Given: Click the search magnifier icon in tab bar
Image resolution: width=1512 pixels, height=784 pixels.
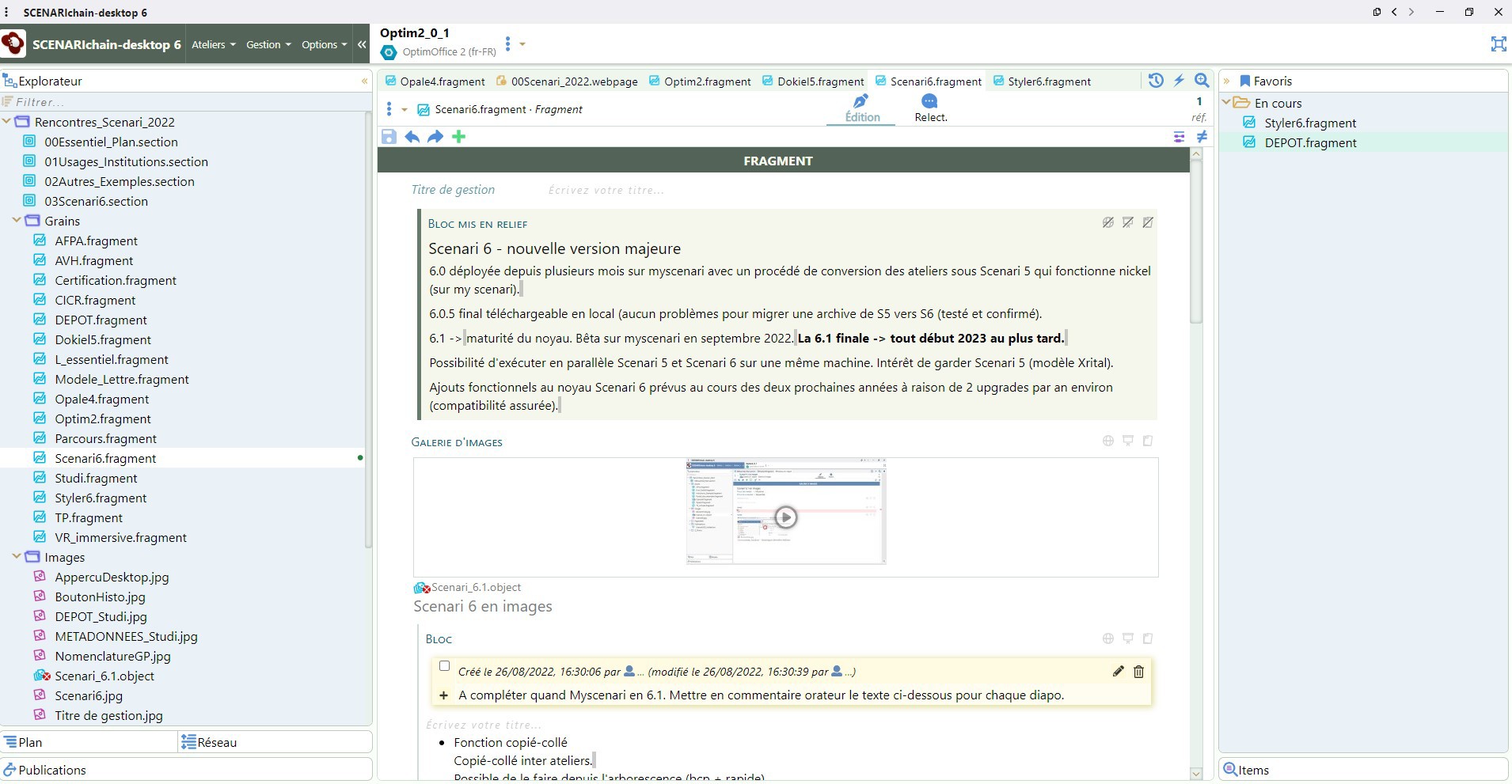Looking at the screenshot, I should pos(1202,81).
